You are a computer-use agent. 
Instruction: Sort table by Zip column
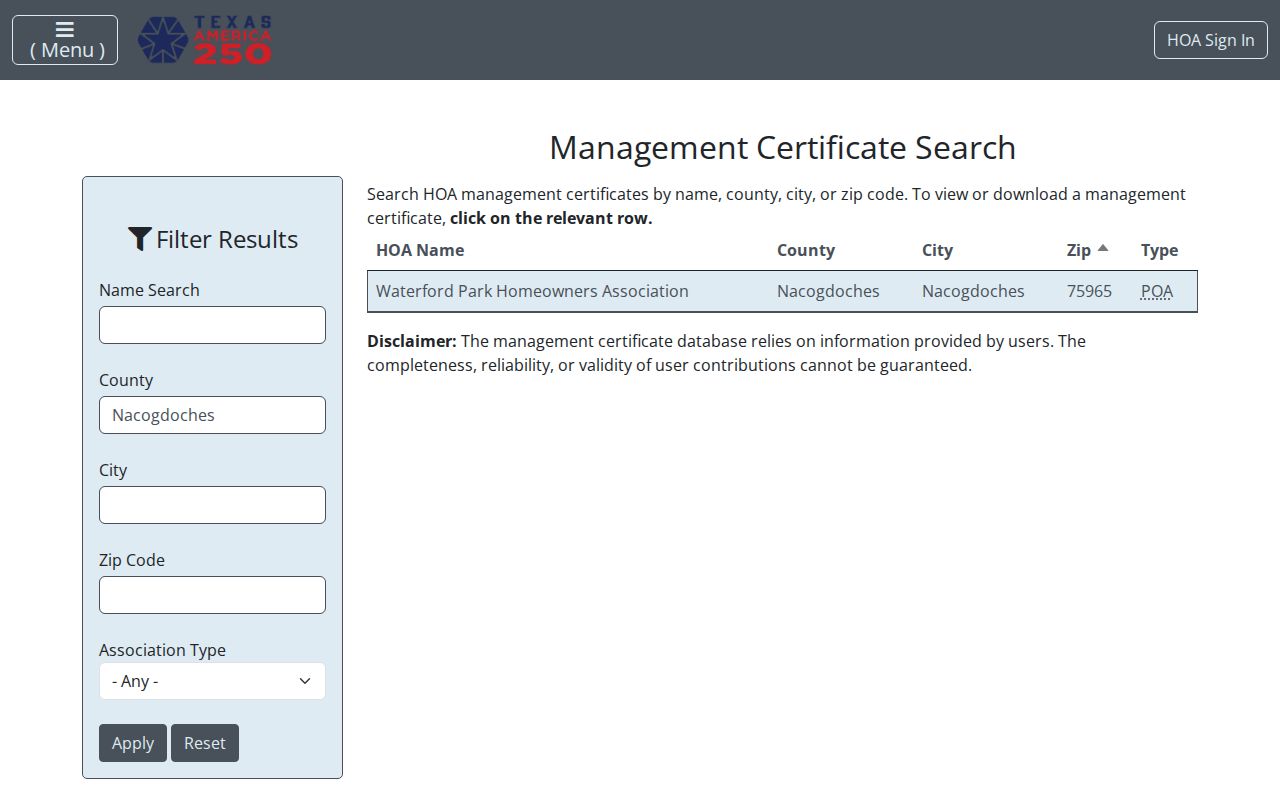(1079, 250)
